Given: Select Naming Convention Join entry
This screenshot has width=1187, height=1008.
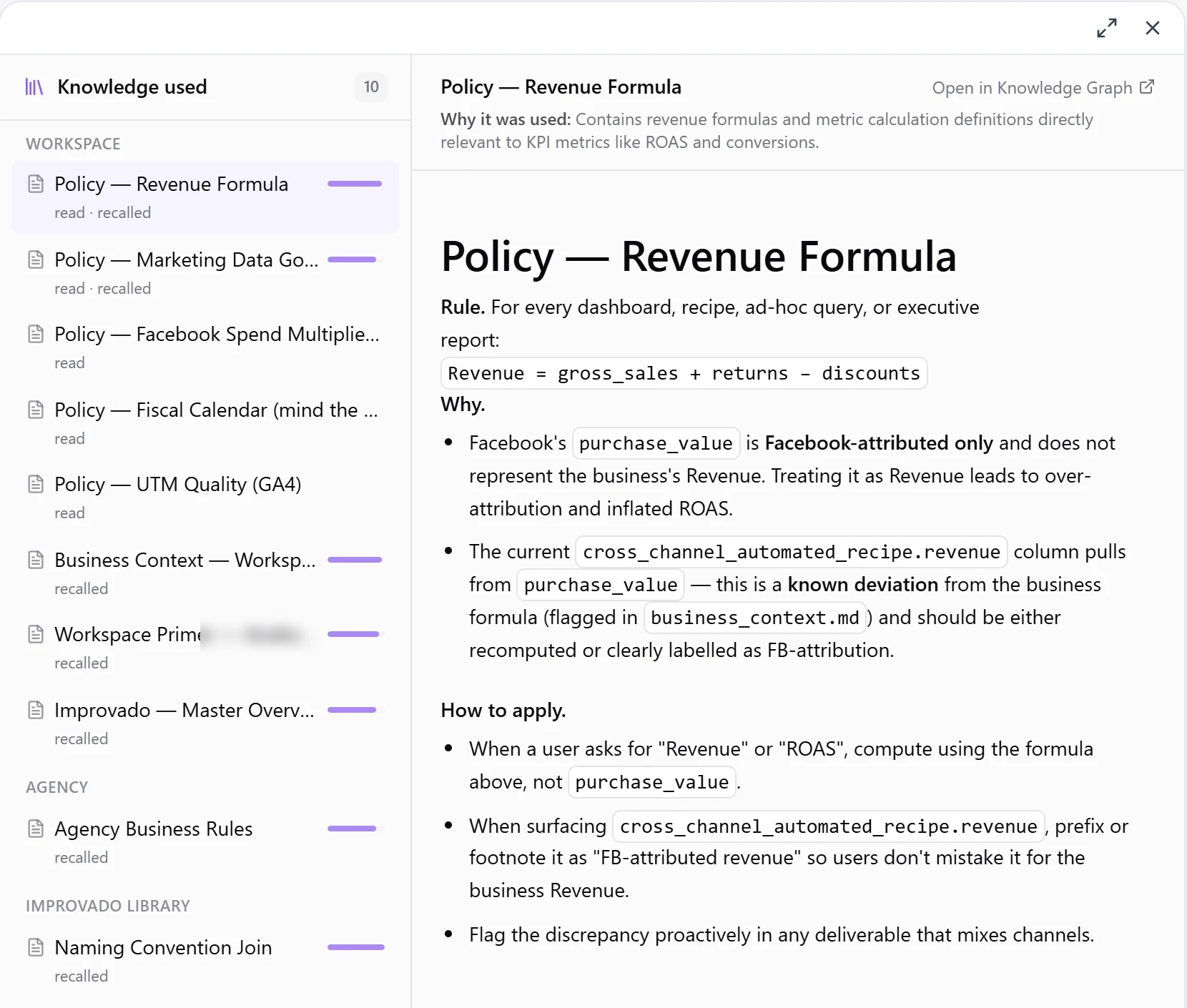Looking at the screenshot, I should [205, 961].
